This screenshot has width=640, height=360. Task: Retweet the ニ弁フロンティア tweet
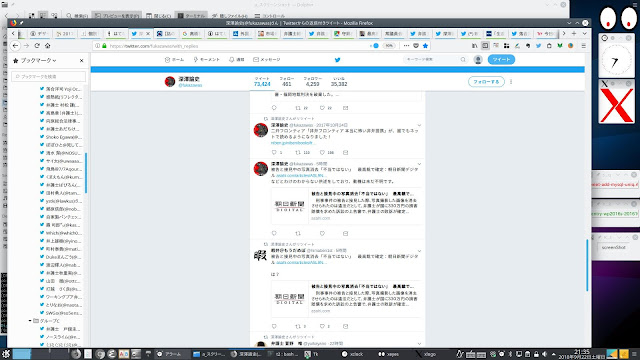[x=298, y=153]
